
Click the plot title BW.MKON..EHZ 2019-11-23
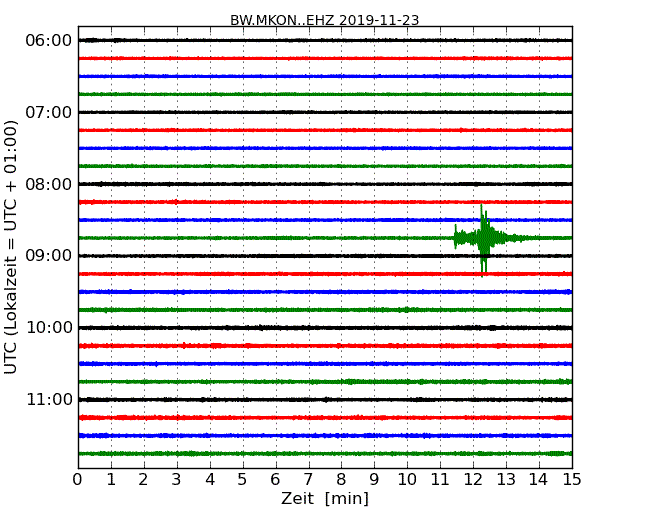[x=325, y=20]
